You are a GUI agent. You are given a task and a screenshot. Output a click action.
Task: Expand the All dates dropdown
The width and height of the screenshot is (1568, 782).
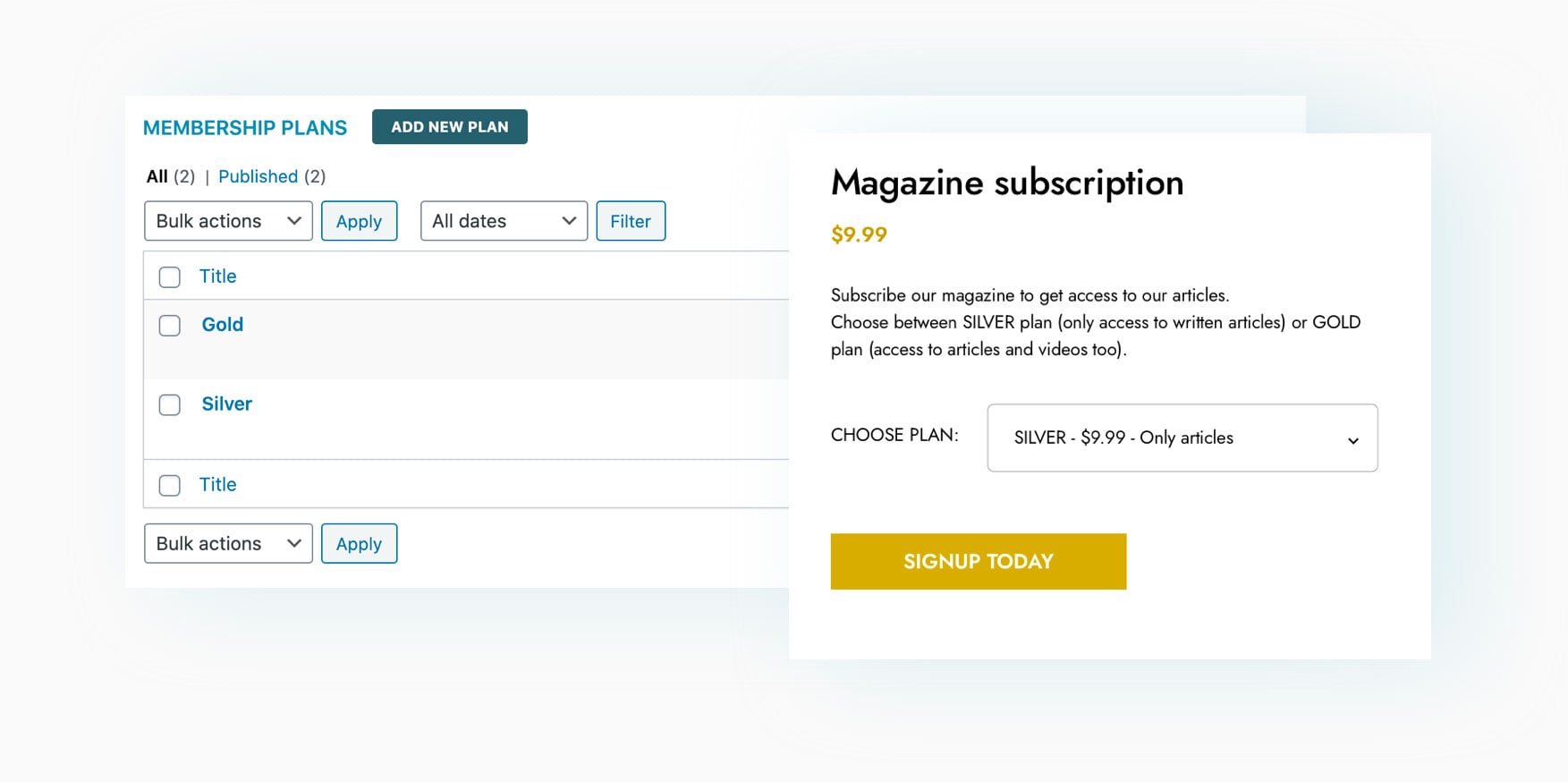(x=504, y=221)
